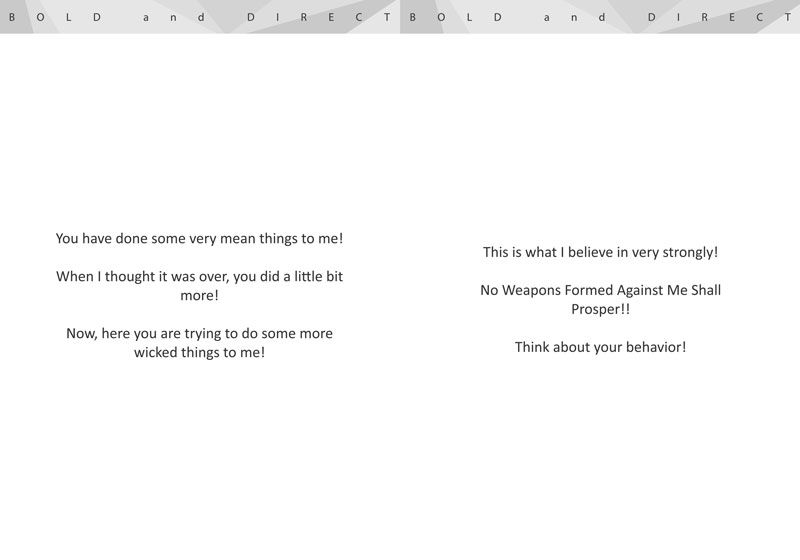Select the paragraph starting 'When I thought it was over'
The width and height of the screenshot is (800, 560).
coord(199,286)
